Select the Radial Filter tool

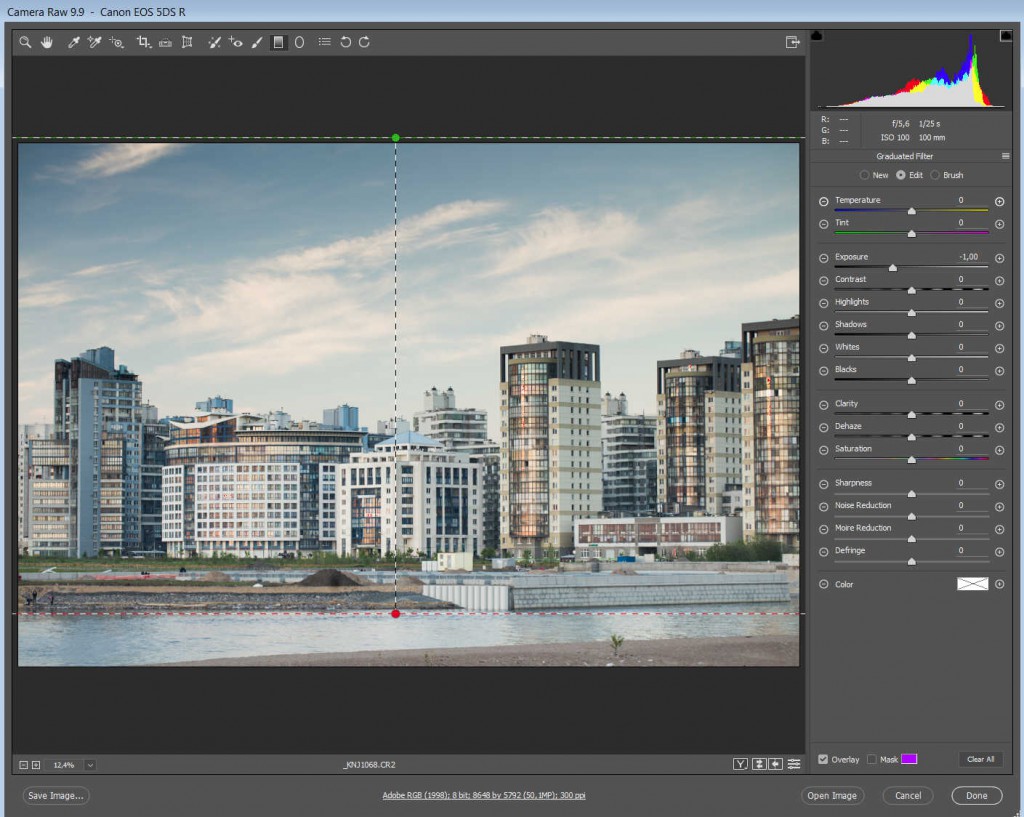(299, 42)
